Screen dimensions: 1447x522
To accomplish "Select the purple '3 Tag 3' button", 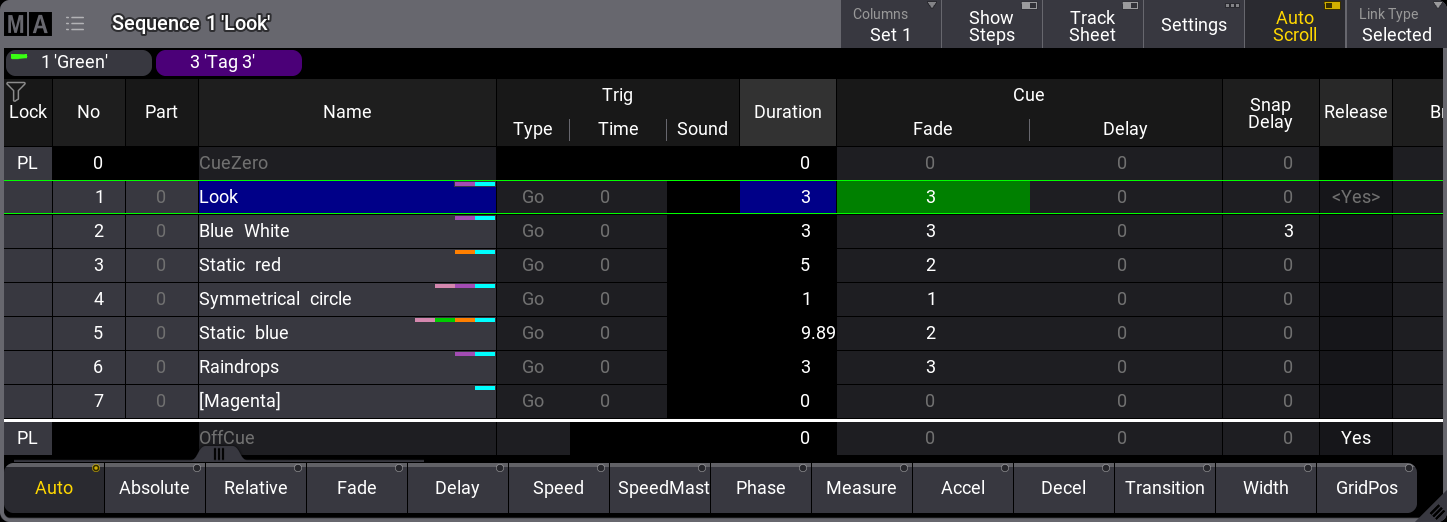I will [229, 62].
